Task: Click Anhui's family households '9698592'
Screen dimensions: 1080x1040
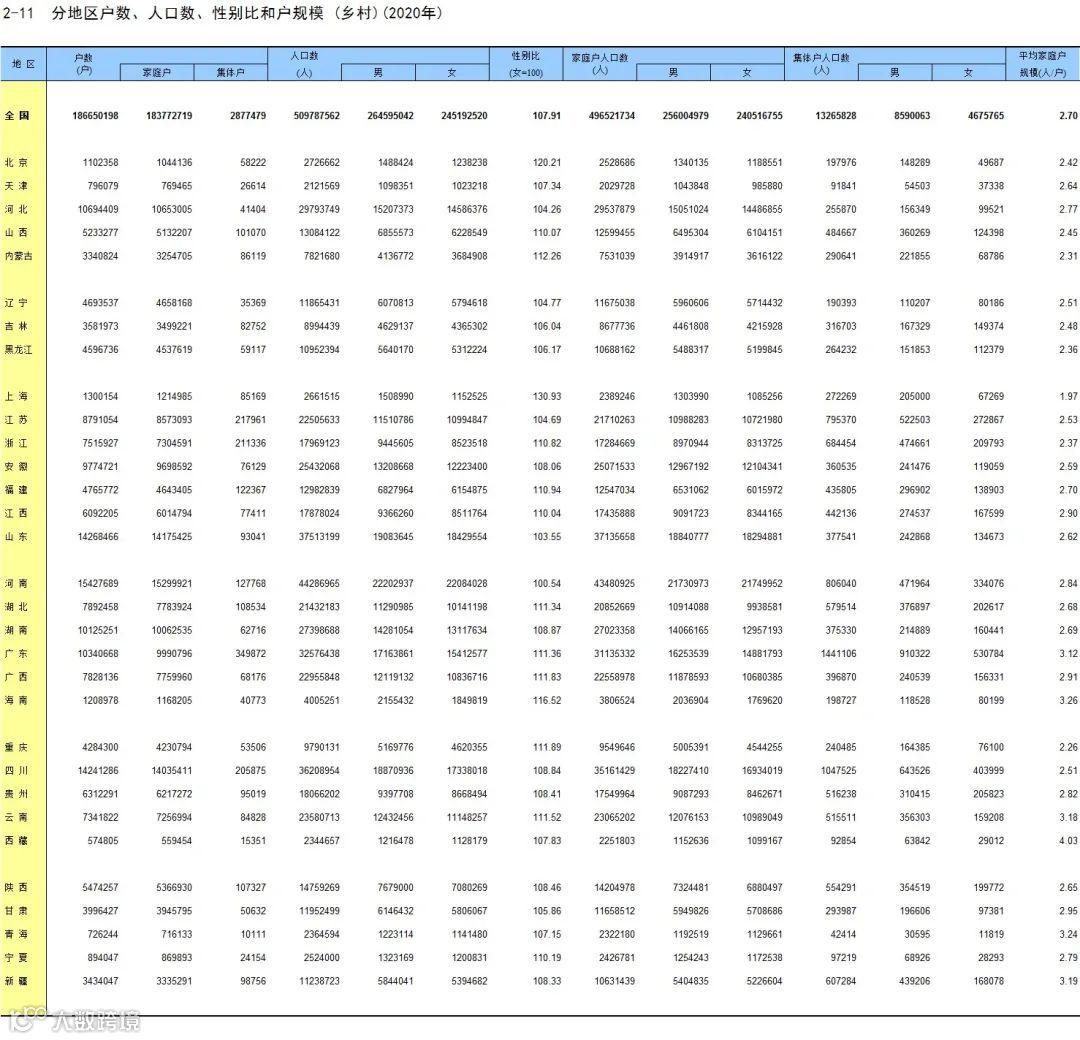Action: (174, 467)
